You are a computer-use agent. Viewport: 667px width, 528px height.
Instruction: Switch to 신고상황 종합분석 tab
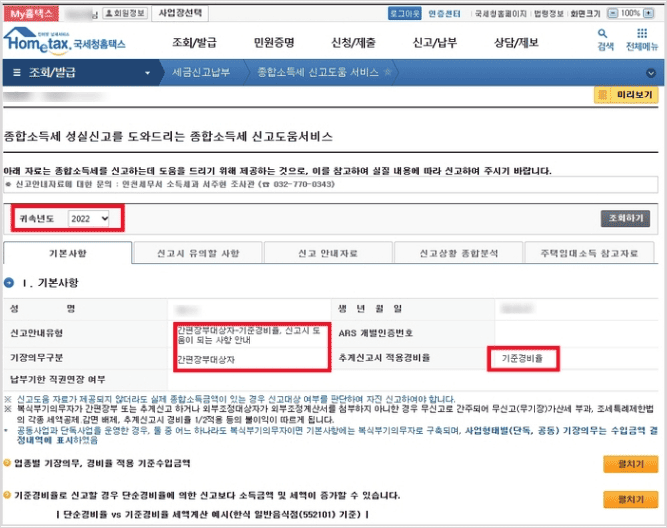pyautogui.click(x=459, y=253)
